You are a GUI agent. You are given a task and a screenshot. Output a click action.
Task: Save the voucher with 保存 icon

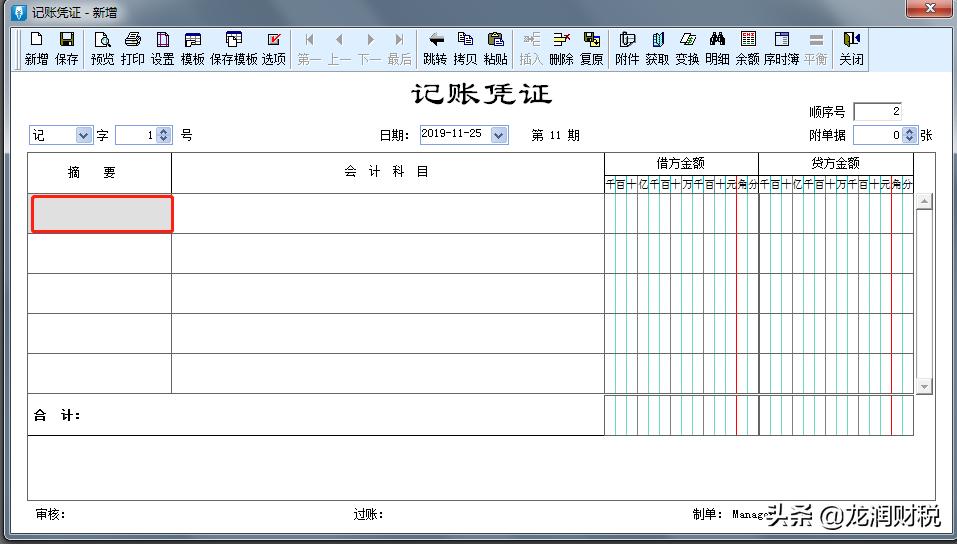pyautogui.click(x=67, y=40)
